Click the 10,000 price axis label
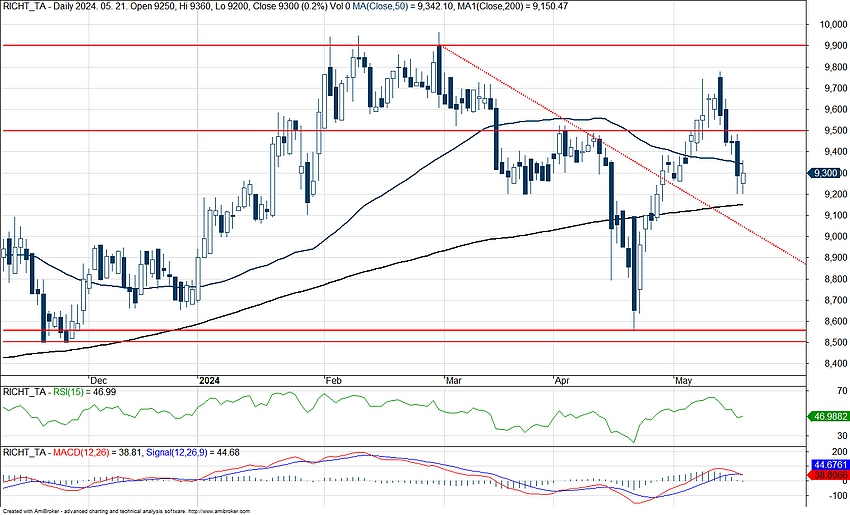This screenshot has width=850, height=515. pyautogui.click(x=834, y=24)
